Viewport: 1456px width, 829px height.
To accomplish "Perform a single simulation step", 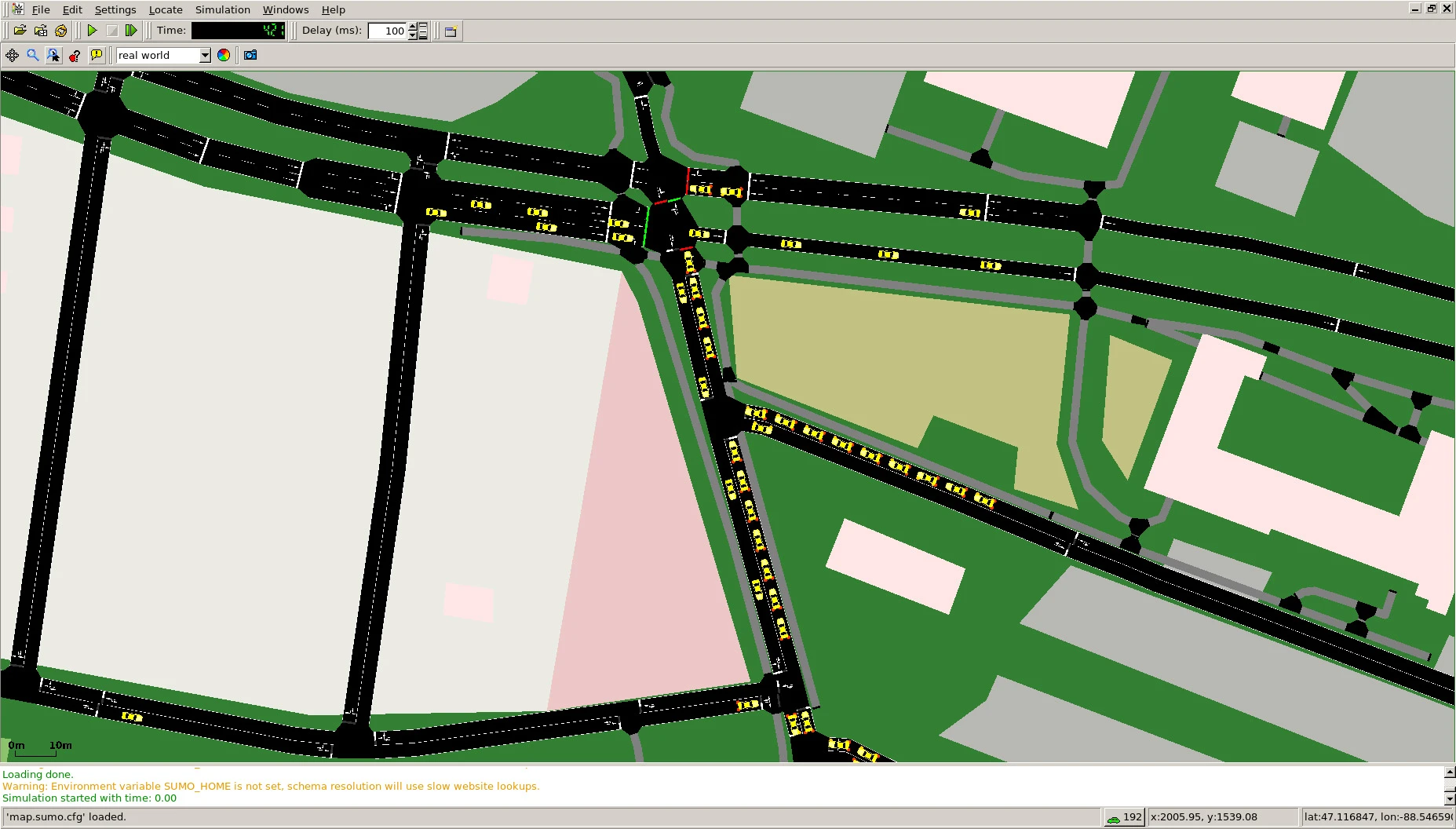I will [131, 30].
